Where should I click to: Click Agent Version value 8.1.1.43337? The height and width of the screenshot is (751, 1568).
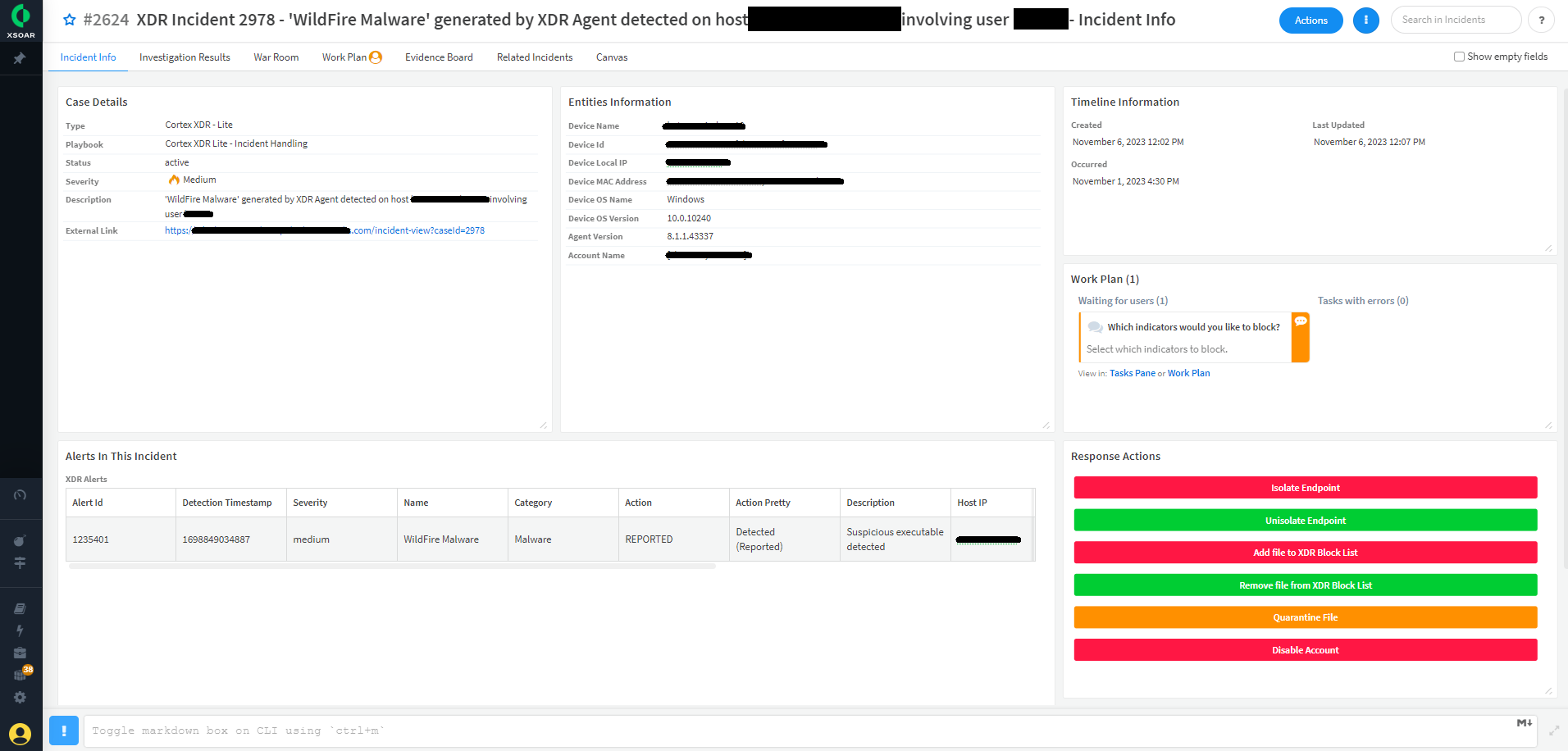tap(690, 236)
